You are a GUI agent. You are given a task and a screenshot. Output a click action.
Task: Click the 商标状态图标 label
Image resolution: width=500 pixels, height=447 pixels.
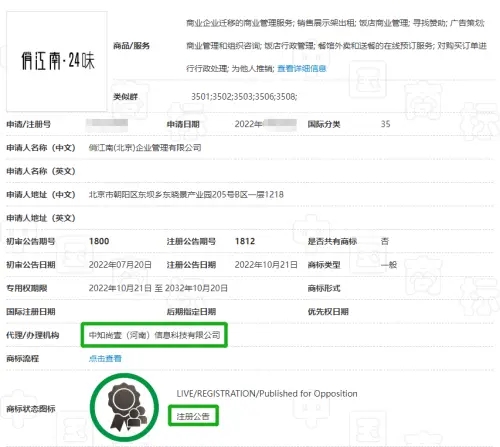coord(31,409)
